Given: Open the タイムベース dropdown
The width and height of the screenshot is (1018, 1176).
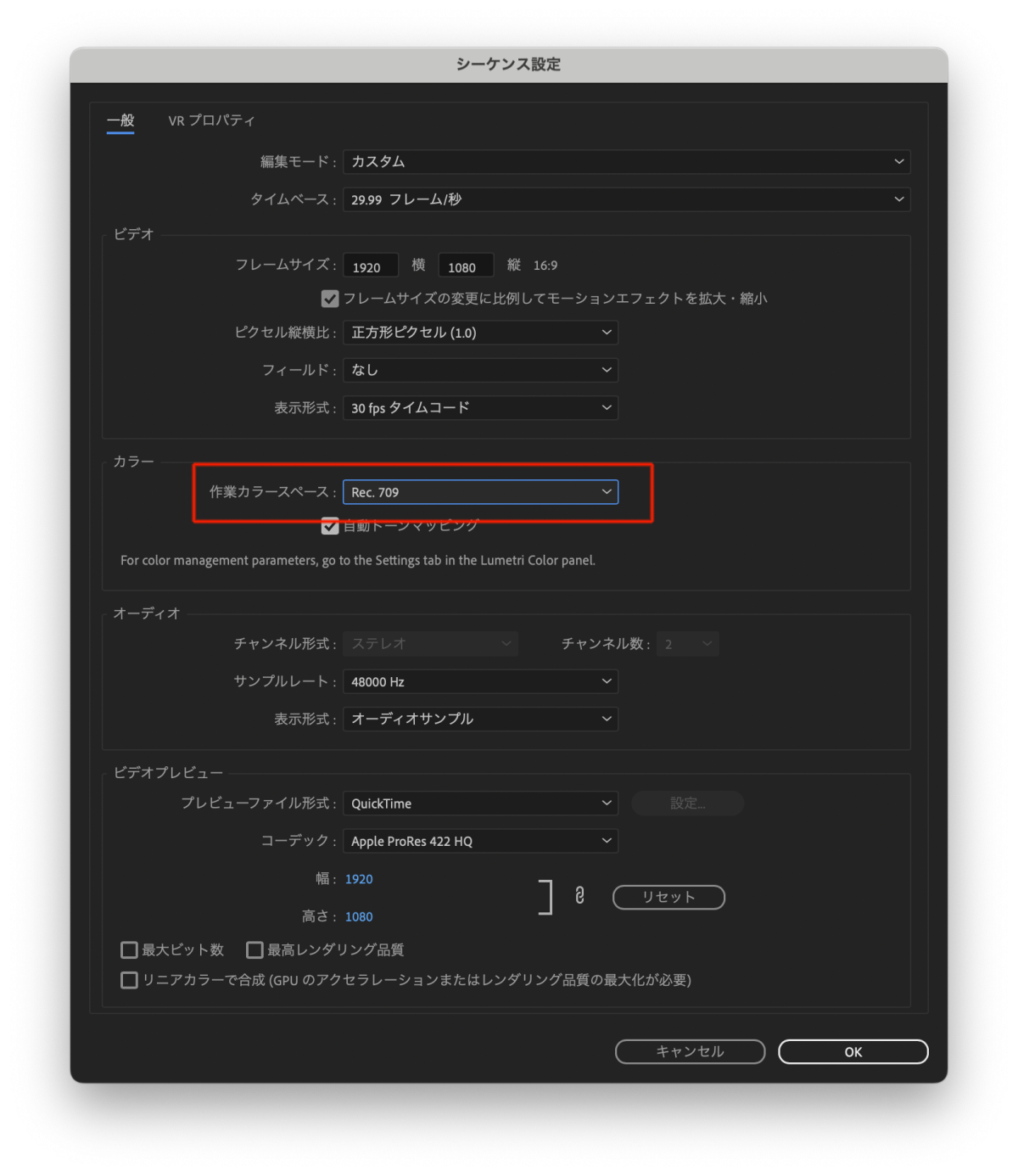Looking at the screenshot, I should click(626, 199).
